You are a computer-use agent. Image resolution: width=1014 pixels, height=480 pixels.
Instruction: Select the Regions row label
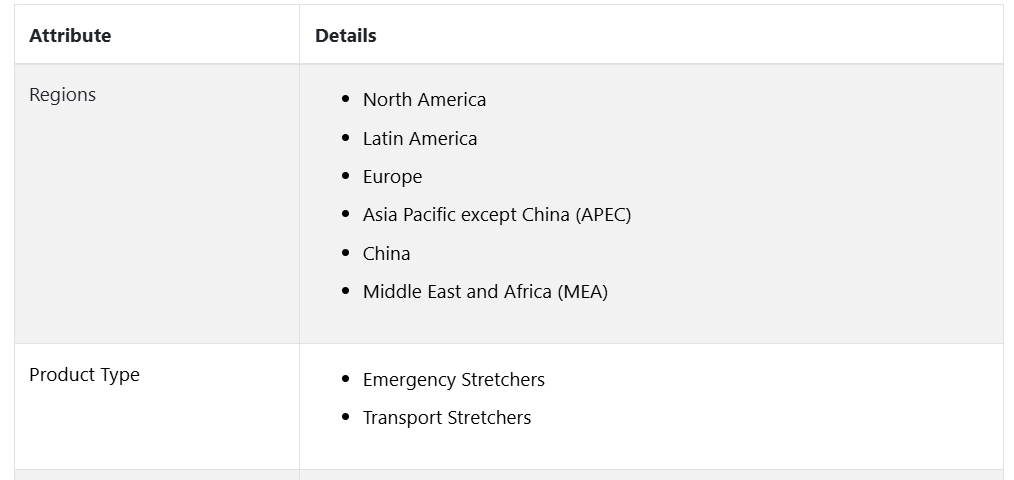pos(62,94)
